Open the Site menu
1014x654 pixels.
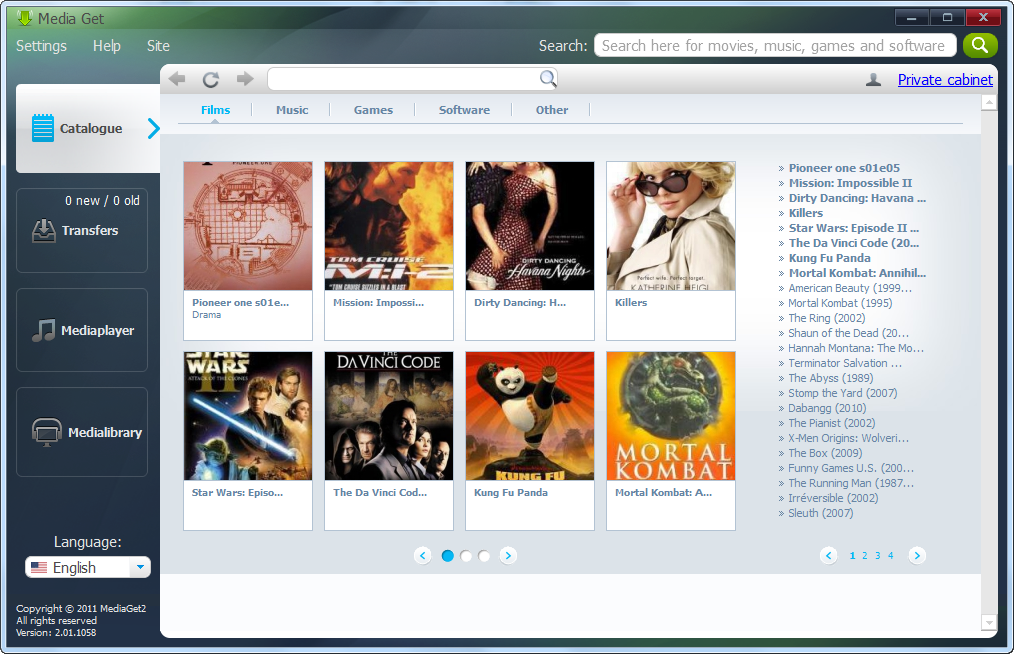pyautogui.click(x=158, y=46)
